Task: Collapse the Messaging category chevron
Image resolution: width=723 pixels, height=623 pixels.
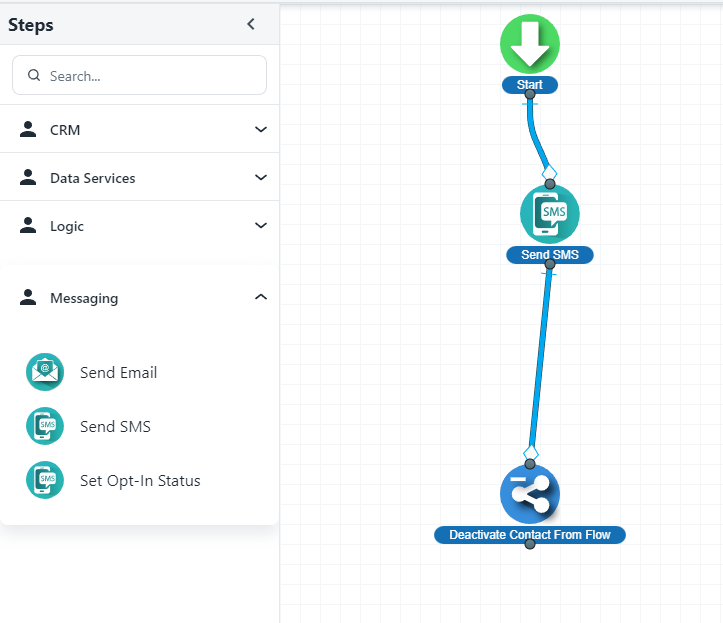Action: click(x=261, y=297)
